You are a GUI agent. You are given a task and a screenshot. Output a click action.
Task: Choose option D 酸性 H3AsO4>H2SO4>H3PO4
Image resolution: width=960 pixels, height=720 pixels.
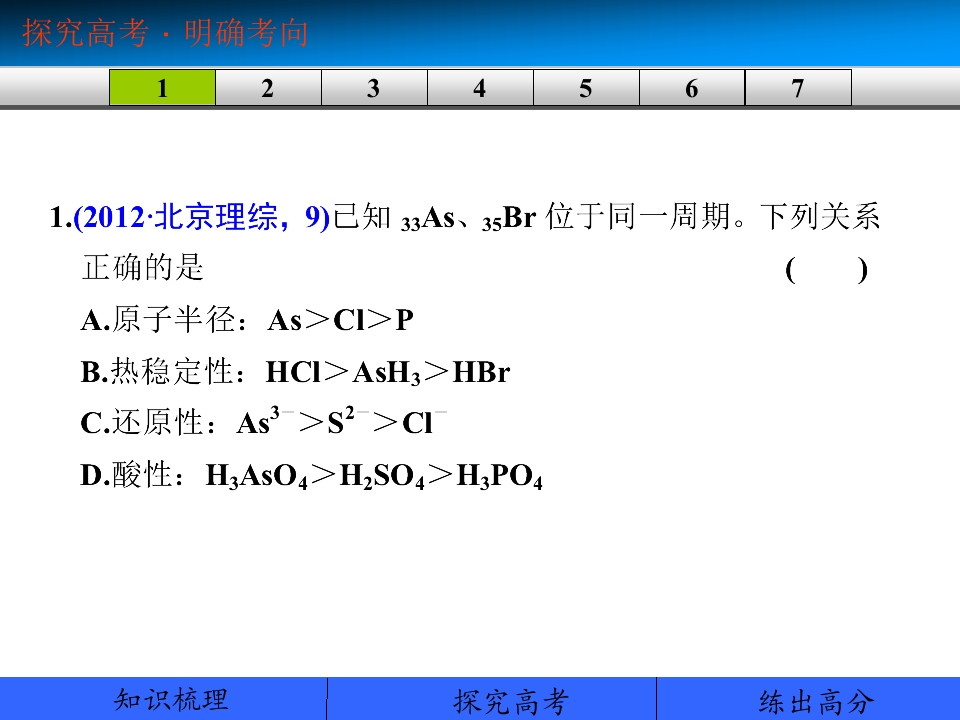pyautogui.click(x=311, y=476)
